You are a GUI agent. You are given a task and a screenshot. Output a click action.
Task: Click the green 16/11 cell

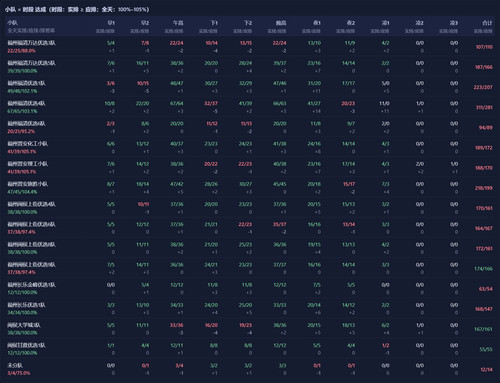point(143,63)
